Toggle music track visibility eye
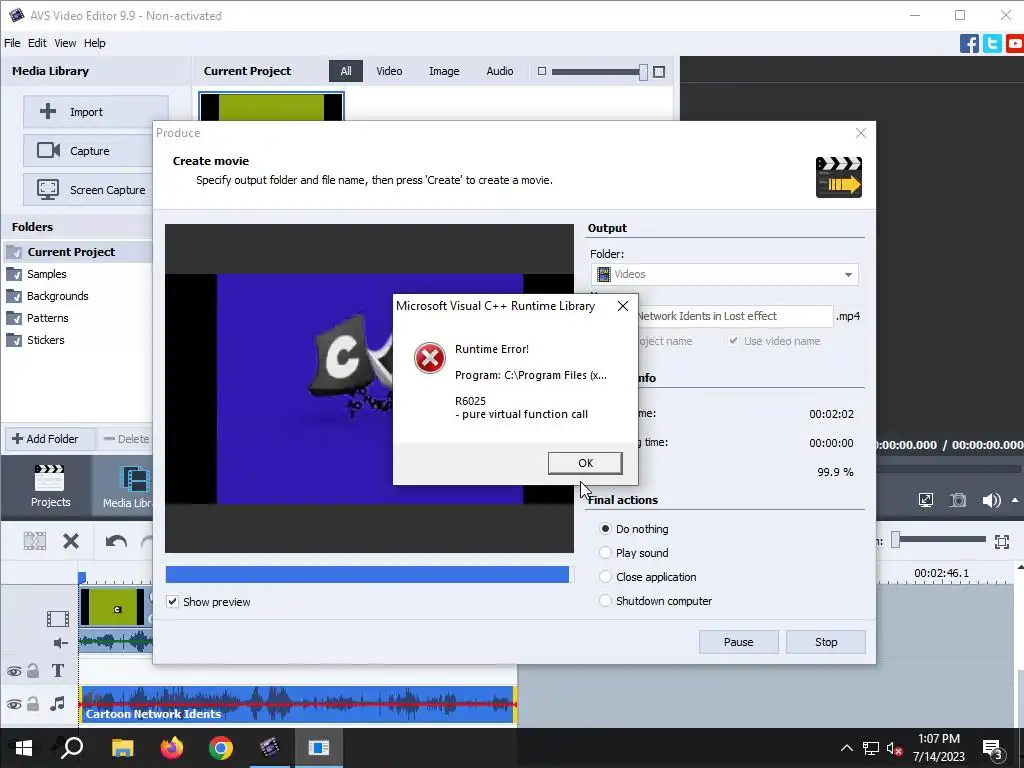Image resolution: width=1024 pixels, height=768 pixels. coord(14,704)
